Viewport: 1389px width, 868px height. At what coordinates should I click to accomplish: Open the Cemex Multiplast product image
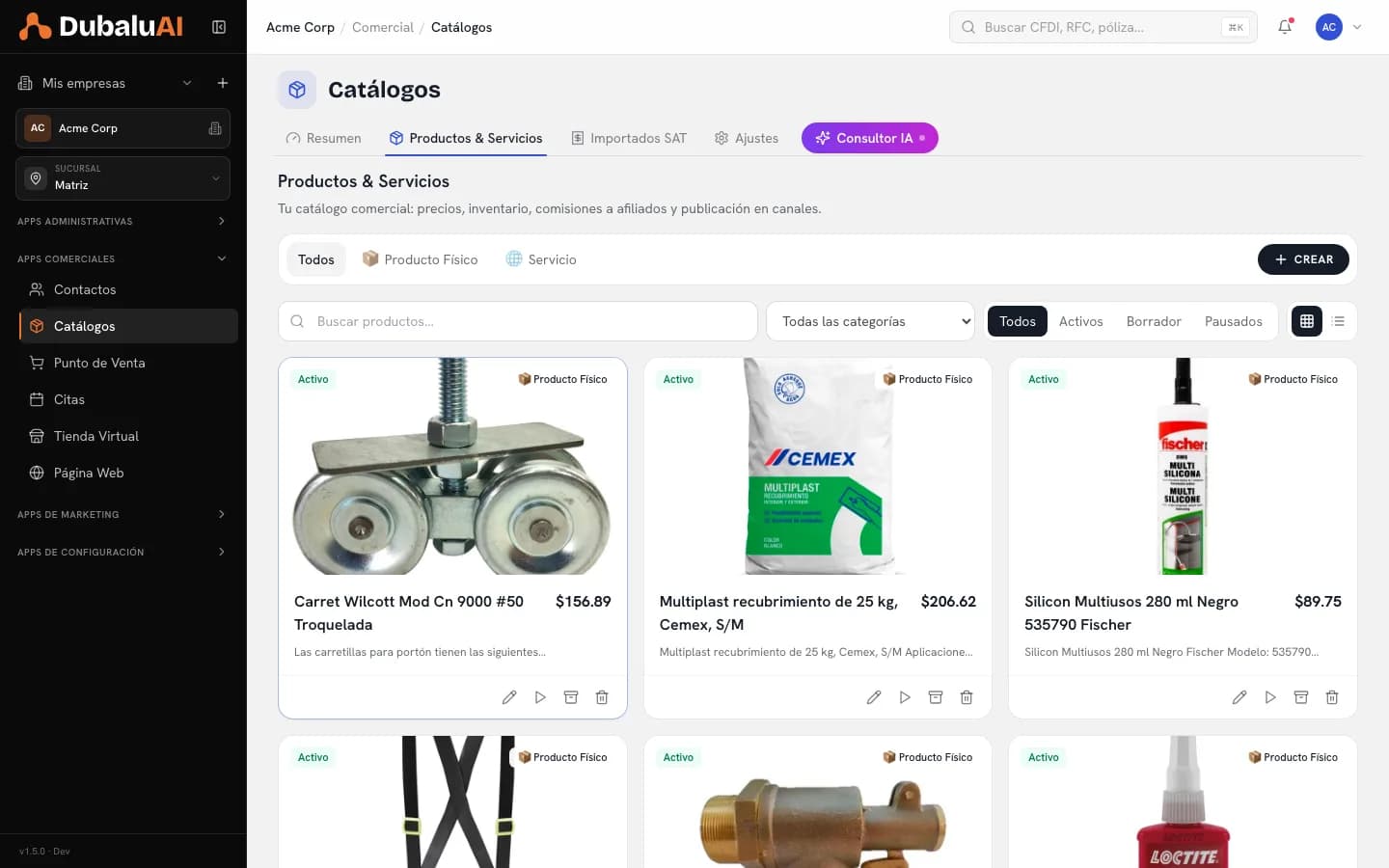point(818,467)
